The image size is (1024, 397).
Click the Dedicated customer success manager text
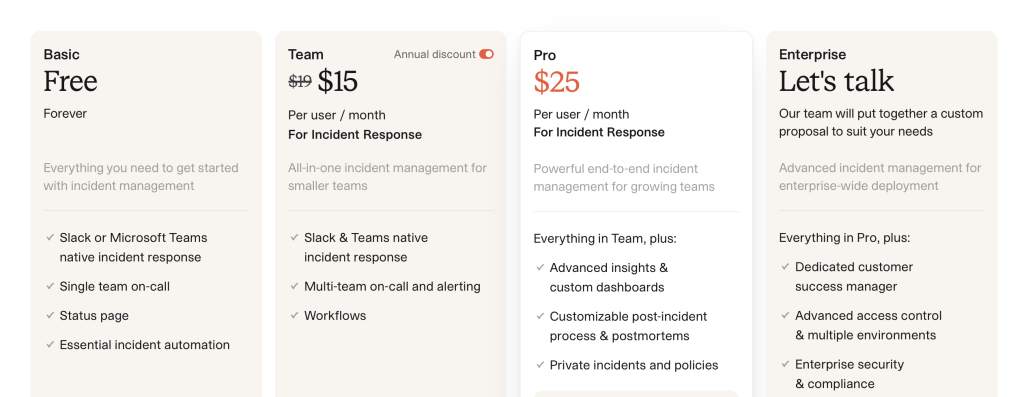[x=854, y=277]
